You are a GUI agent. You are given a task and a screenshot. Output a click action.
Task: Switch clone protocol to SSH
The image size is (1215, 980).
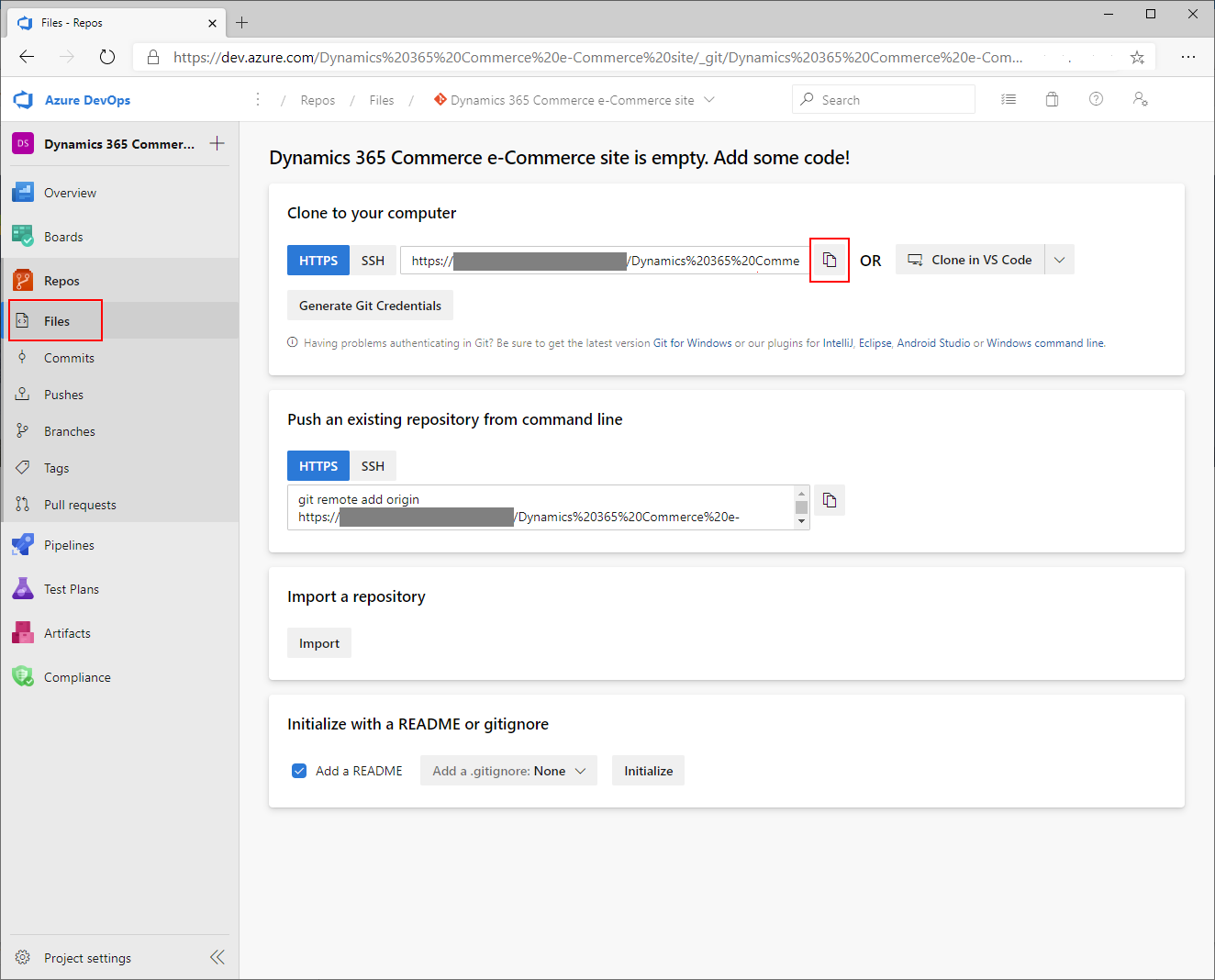pyautogui.click(x=373, y=260)
